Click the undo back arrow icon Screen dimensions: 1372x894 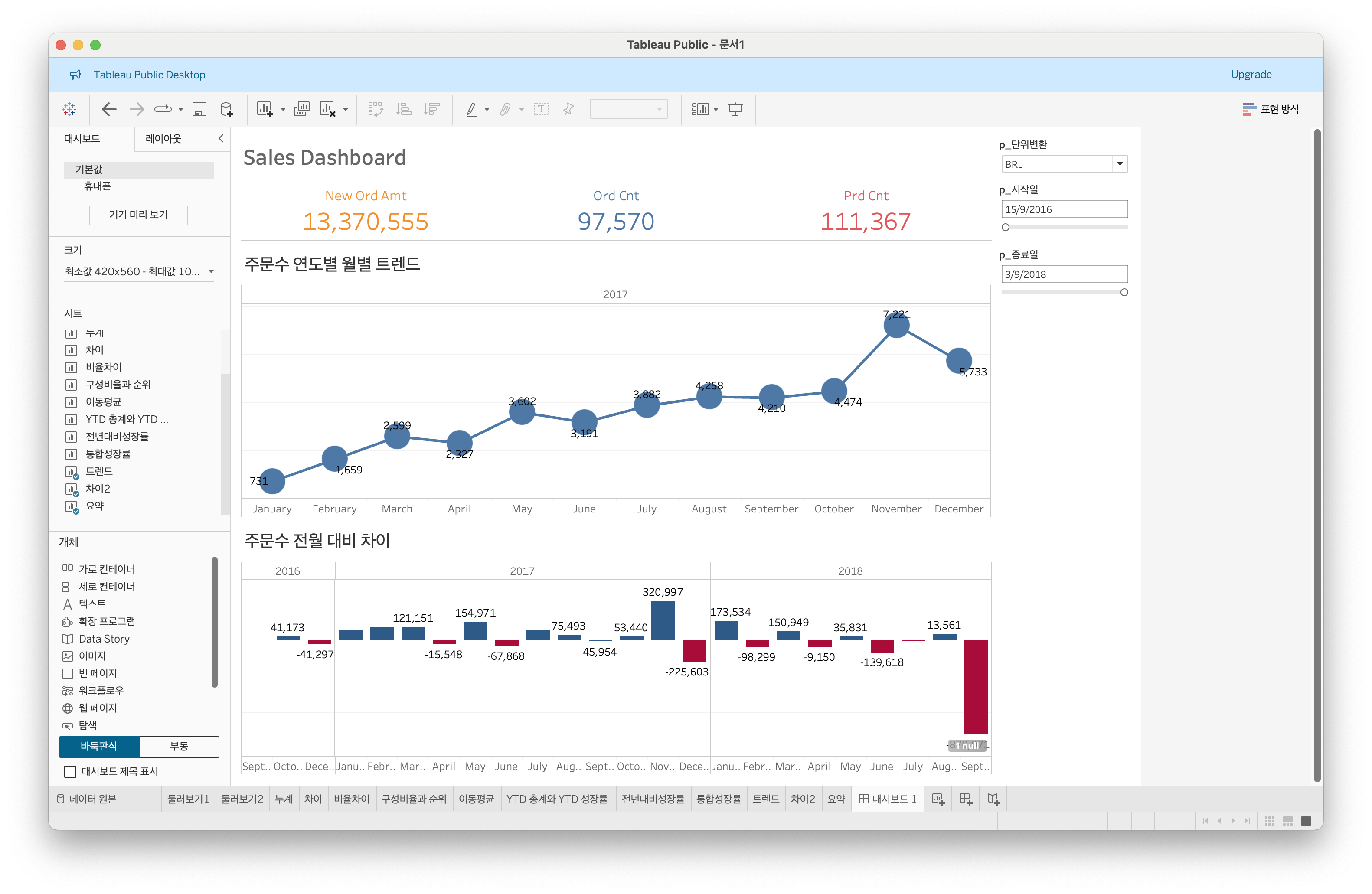[x=109, y=109]
